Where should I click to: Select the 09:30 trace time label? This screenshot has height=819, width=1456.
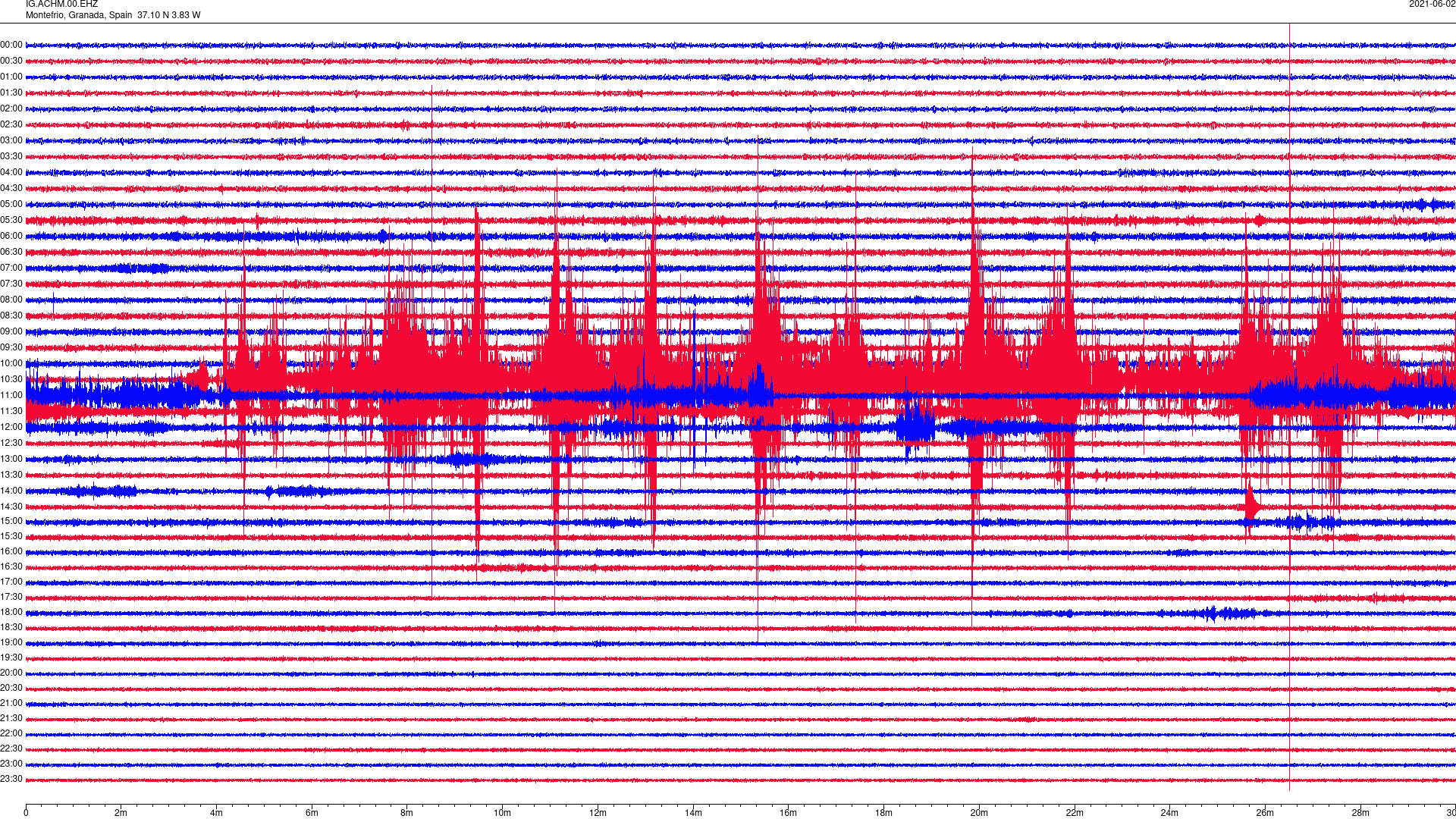point(11,348)
